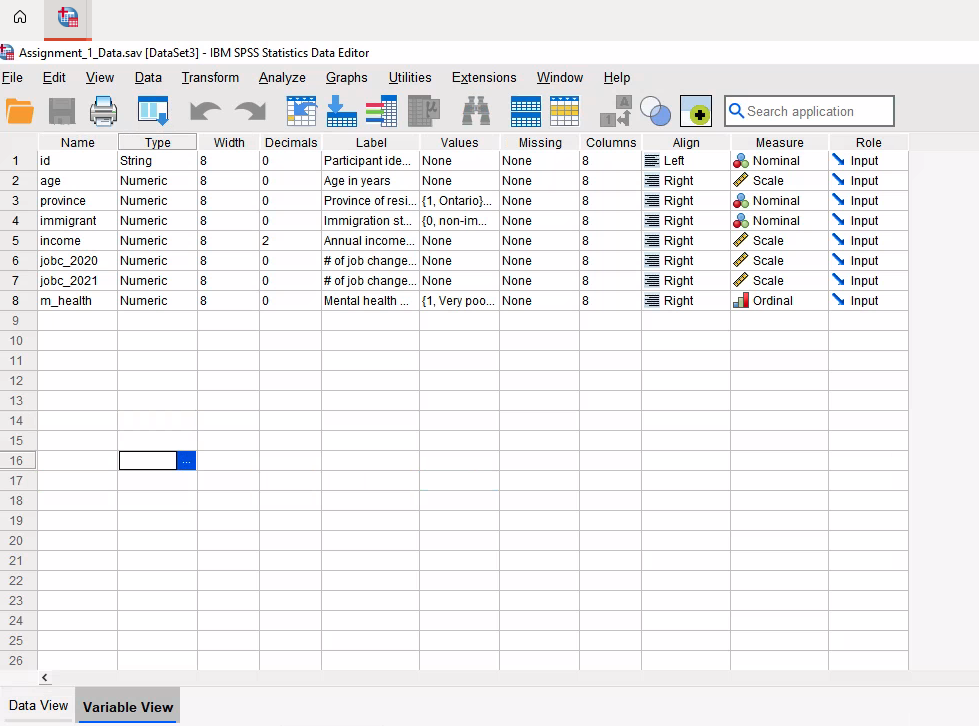The width and height of the screenshot is (979, 726).
Task: Click the ellipsis button in the selected Type cell
Action: 186,460
